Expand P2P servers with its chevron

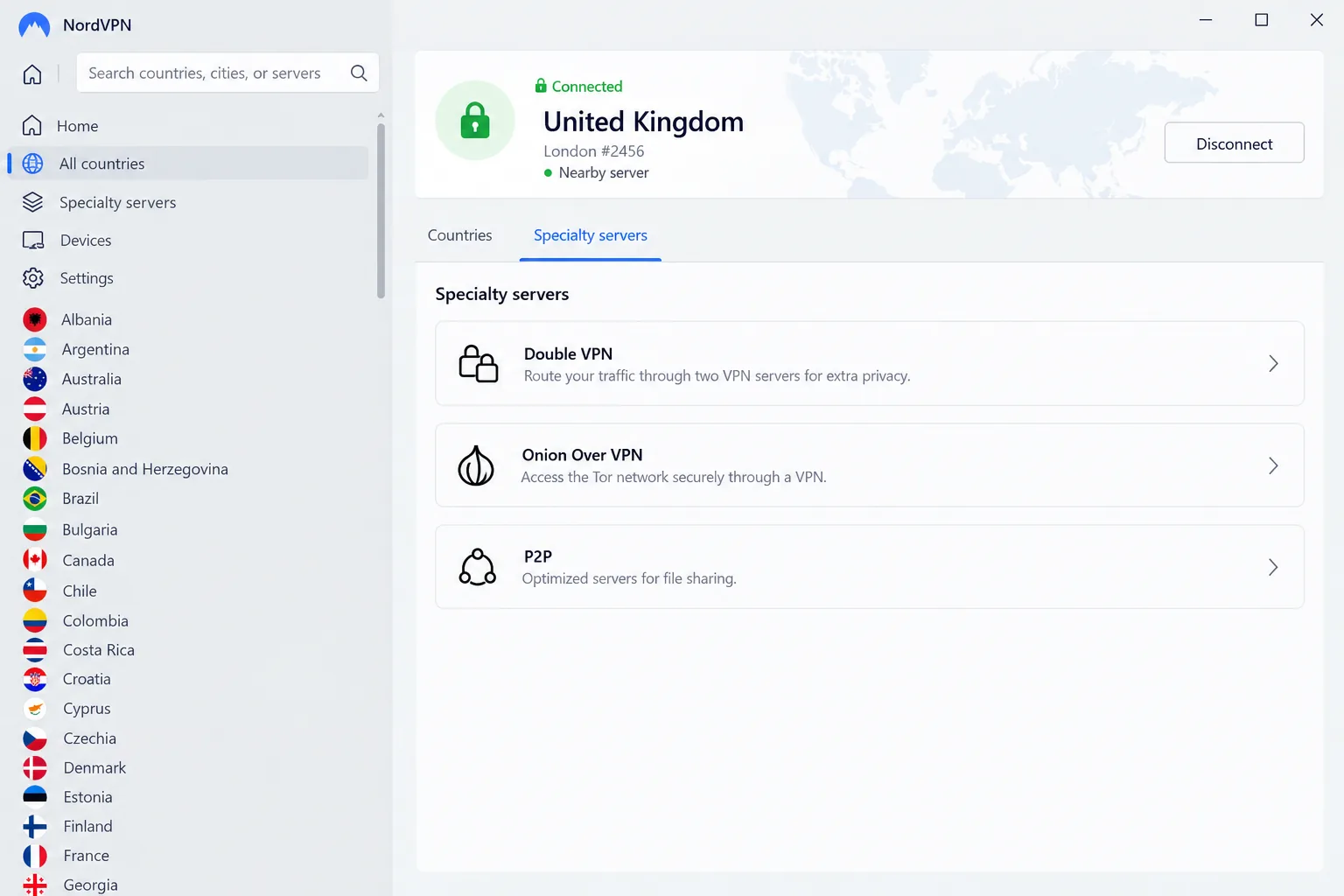pos(1273,567)
